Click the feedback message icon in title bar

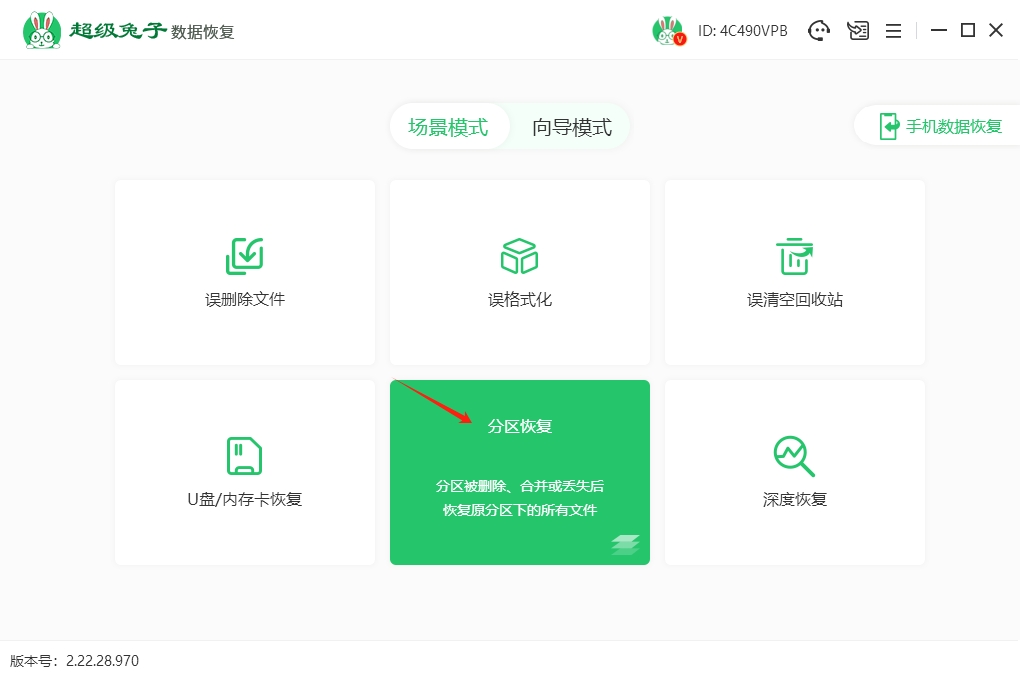[858, 31]
